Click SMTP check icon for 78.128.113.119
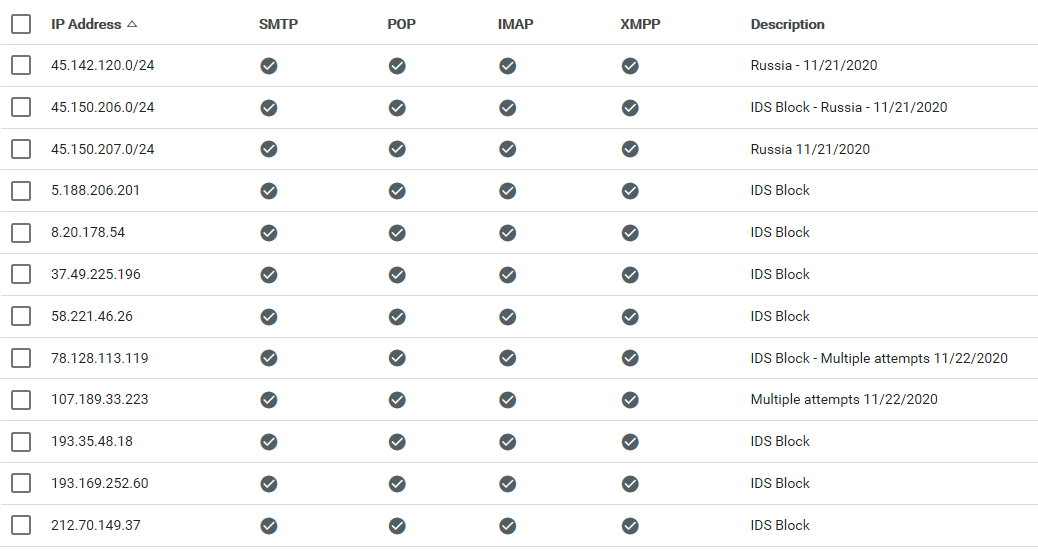The image size is (1038, 553). [268, 358]
